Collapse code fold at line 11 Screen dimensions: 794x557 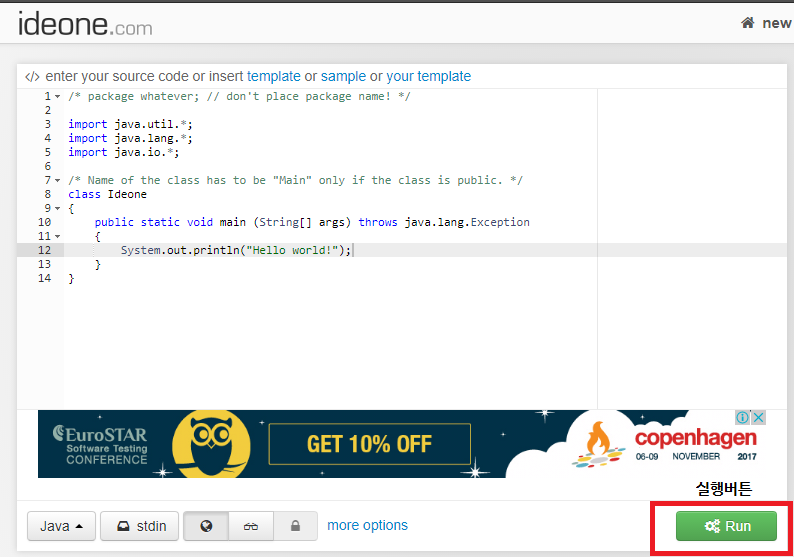tap(57, 236)
